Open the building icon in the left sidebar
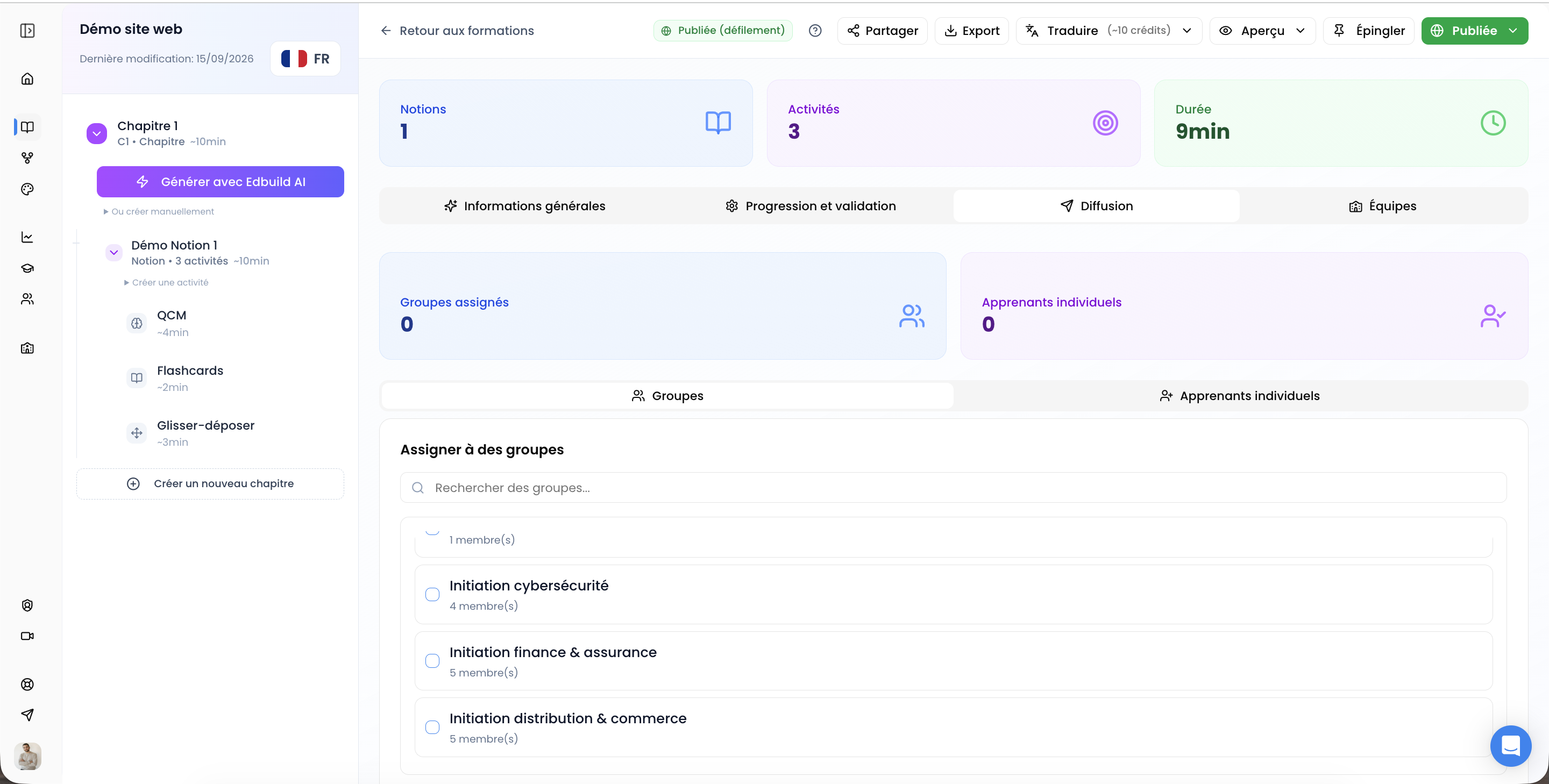The height and width of the screenshot is (784, 1549). 27,348
